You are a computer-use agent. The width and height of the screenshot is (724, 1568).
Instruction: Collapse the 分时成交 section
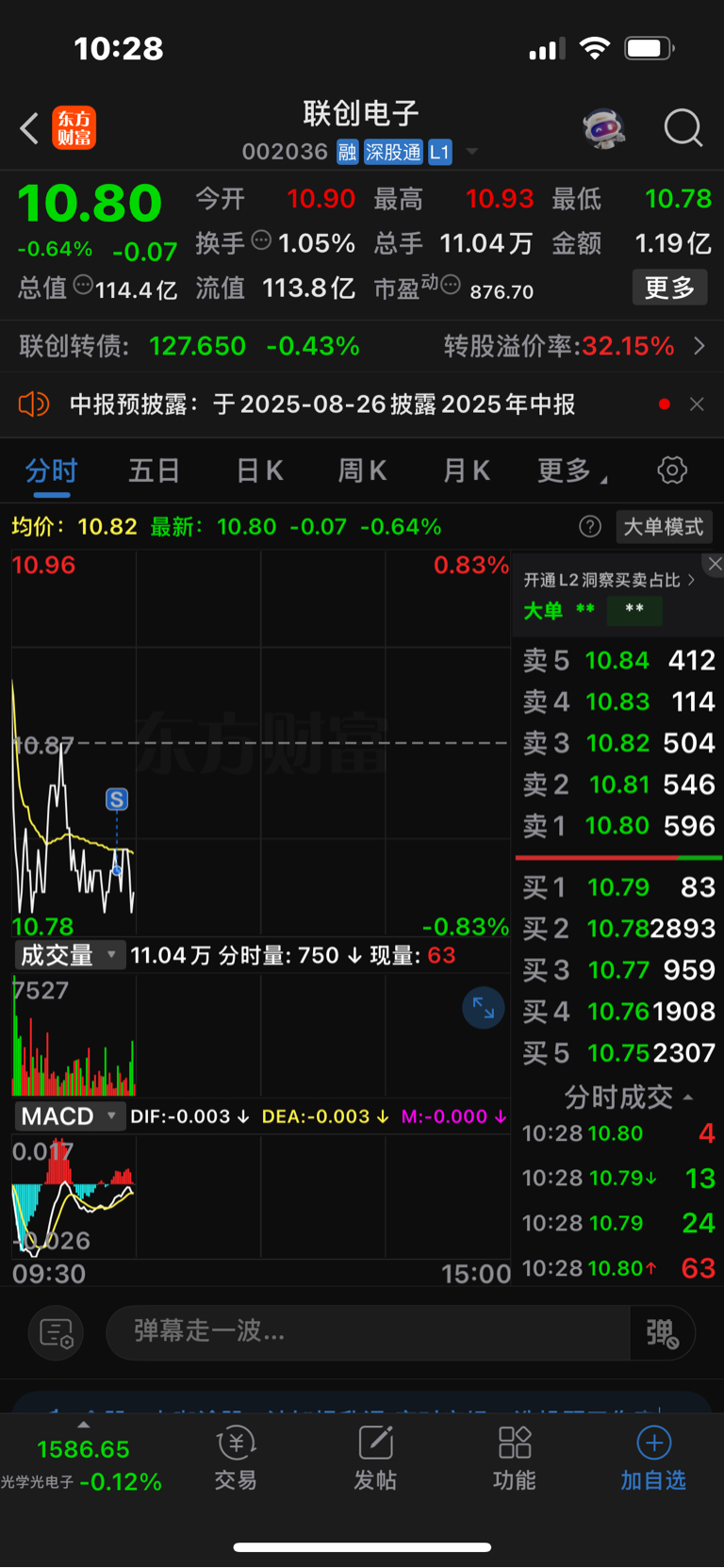point(628,1097)
